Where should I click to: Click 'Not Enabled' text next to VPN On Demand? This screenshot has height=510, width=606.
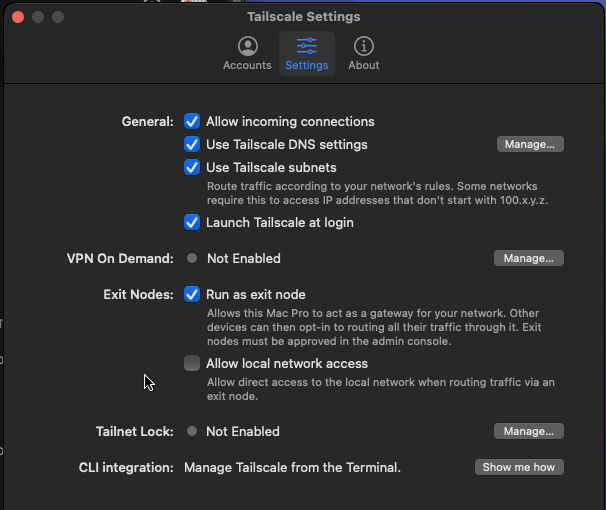pyautogui.click(x=244, y=258)
